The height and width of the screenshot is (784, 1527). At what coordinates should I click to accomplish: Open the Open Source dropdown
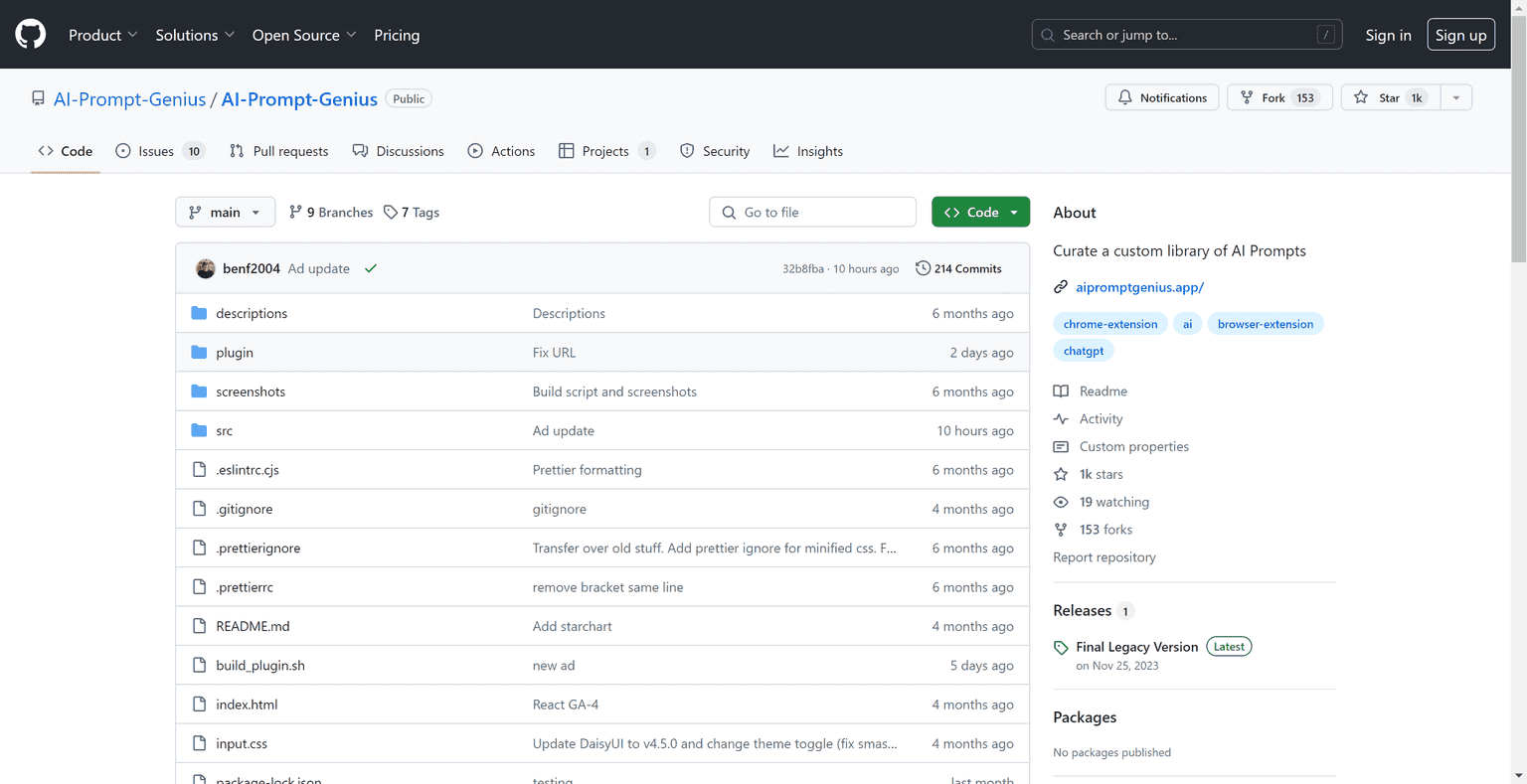click(x=304, y=35)
